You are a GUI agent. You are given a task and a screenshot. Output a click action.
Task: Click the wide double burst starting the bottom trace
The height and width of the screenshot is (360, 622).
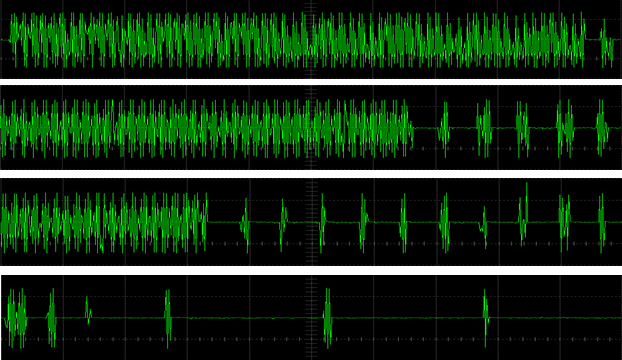click(x=16, y=318)
